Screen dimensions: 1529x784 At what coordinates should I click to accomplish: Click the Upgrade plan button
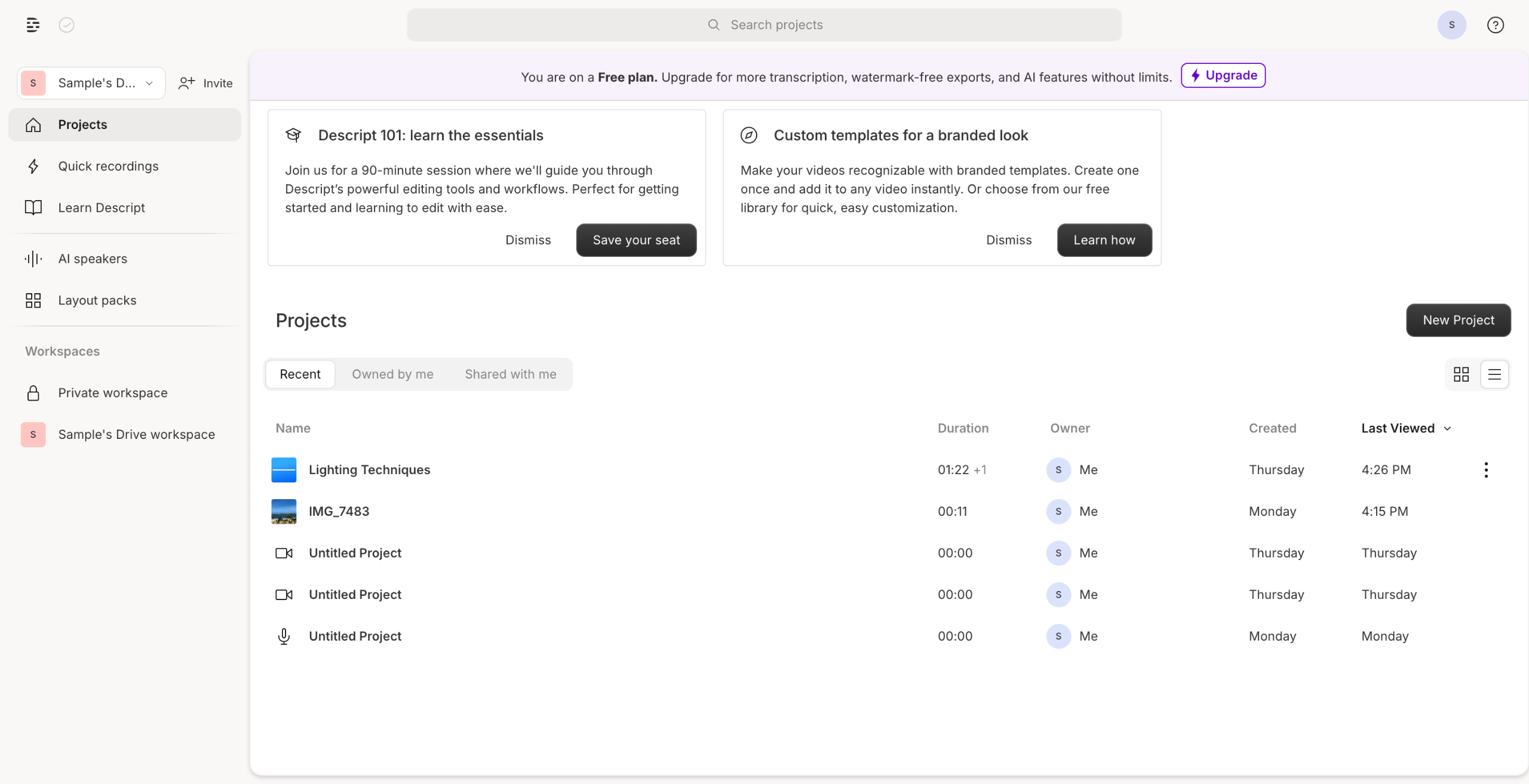pyautogui.click(x=1223, y=75)
